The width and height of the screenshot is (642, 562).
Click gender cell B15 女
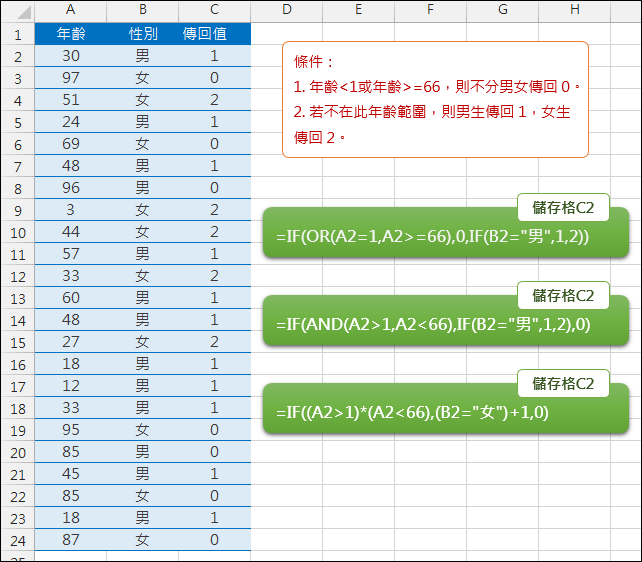pos(142,342)
